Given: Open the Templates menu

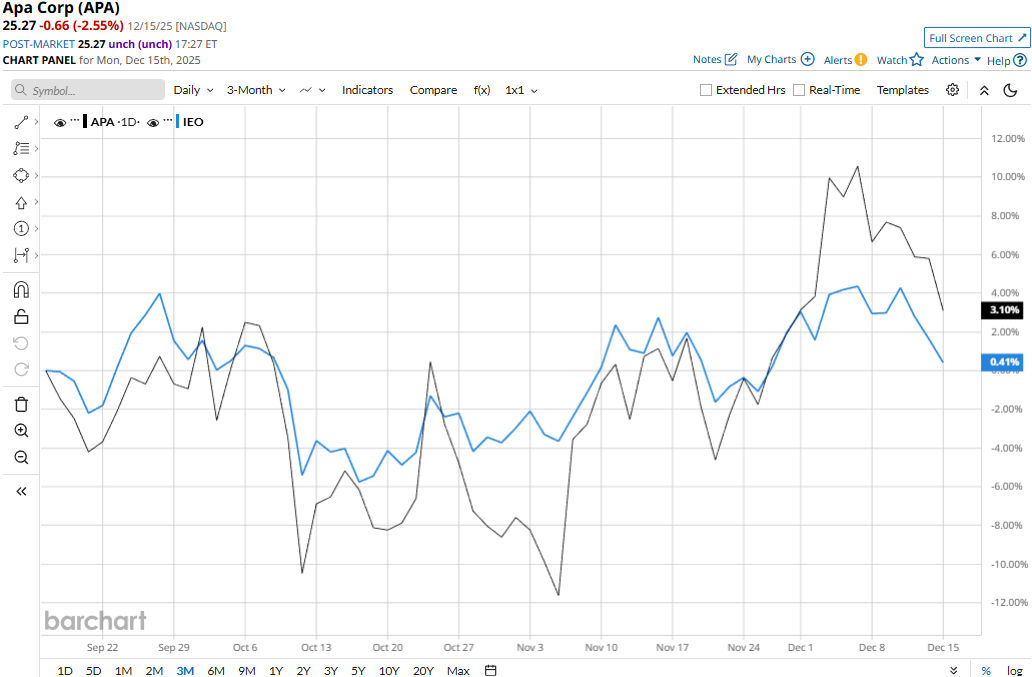Looking at the screenshot, I should pyautogui.click(x=902, y=90).
